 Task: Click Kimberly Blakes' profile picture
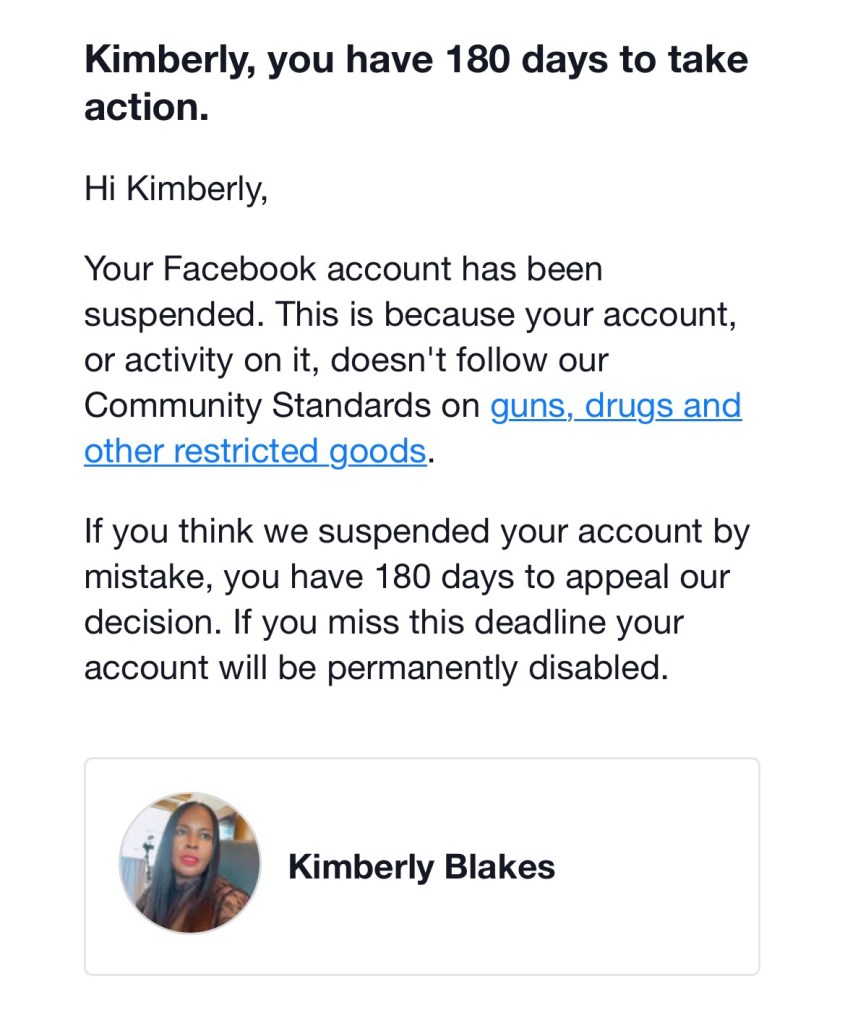(x=190, y=864)
